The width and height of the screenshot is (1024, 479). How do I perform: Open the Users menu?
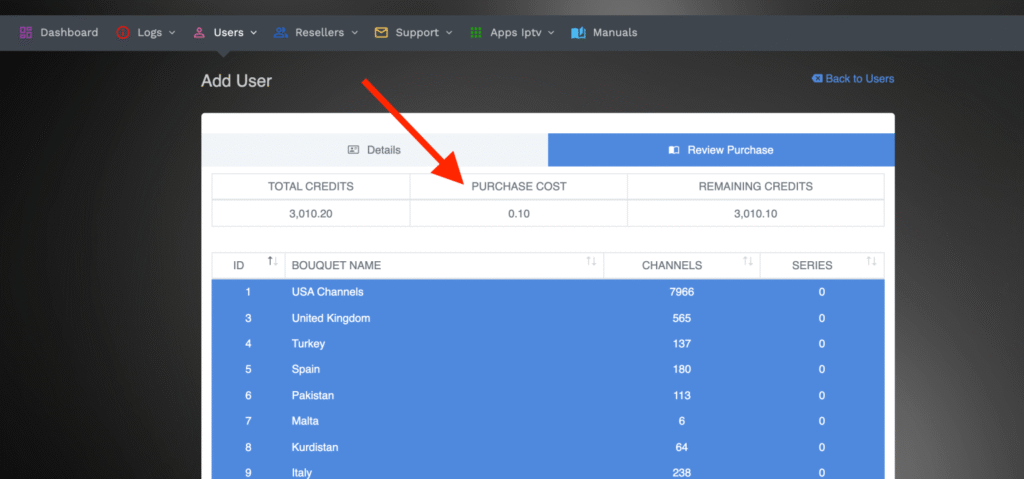point(225,33)
